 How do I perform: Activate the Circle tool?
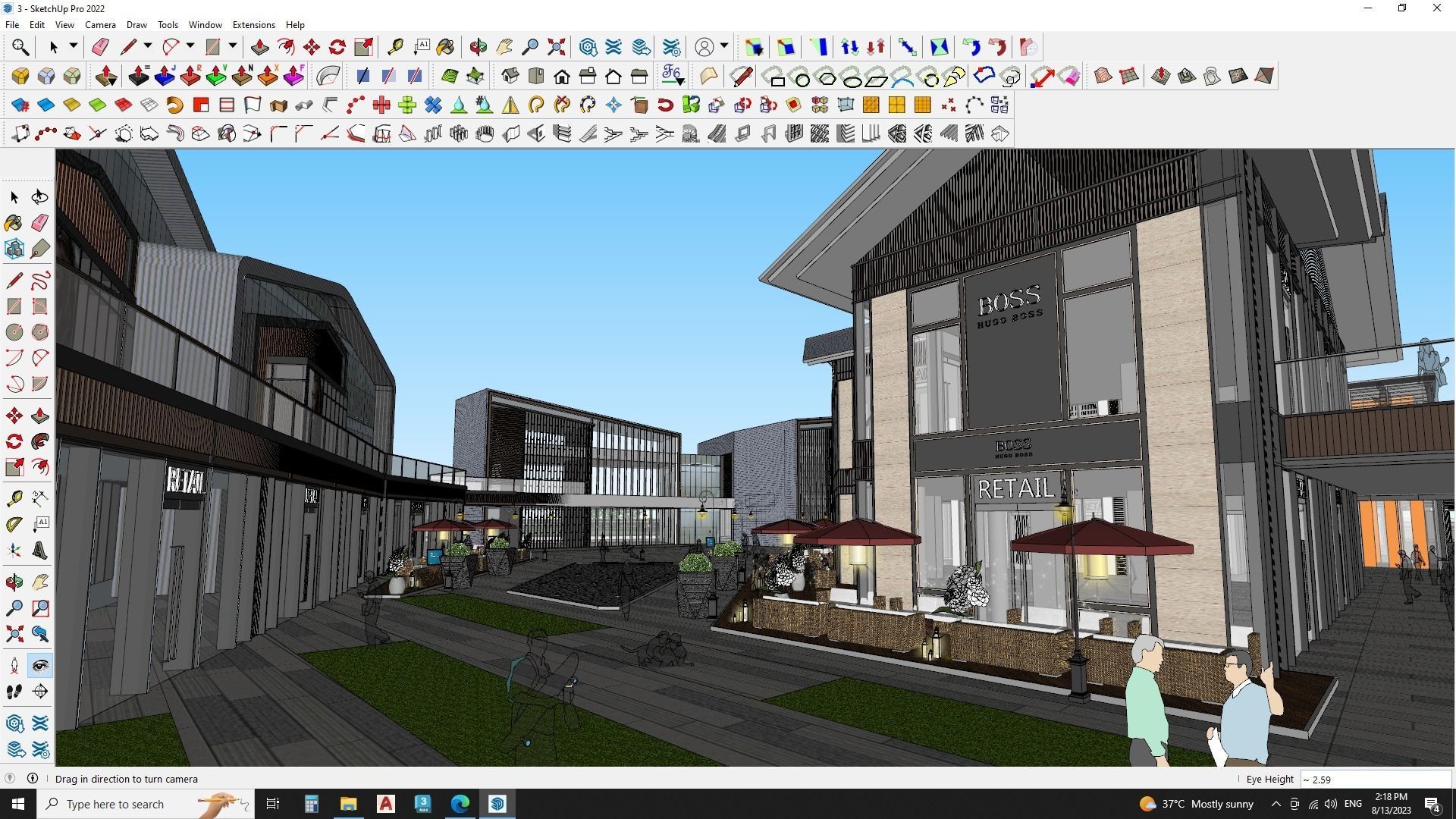pyautogui.click(x=14, y=331)
